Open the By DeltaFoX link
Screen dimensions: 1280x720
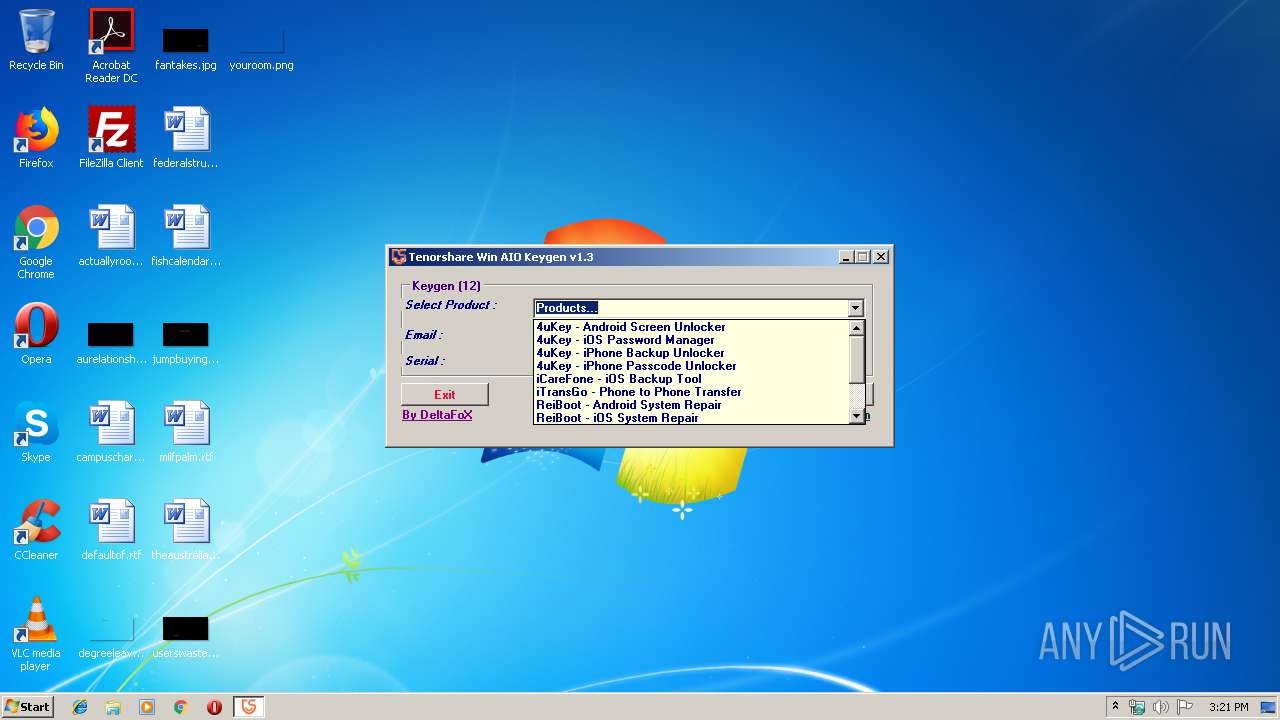point(437,415)
